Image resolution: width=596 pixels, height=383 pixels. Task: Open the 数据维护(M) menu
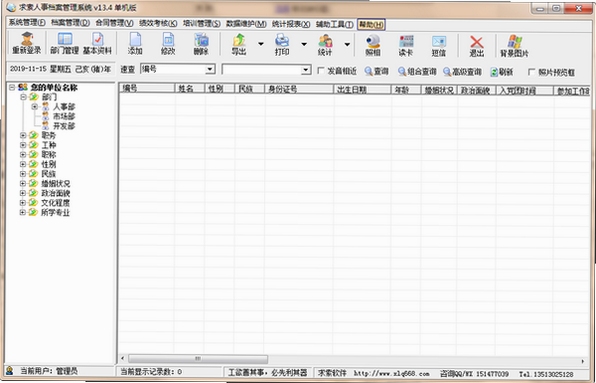246,24
